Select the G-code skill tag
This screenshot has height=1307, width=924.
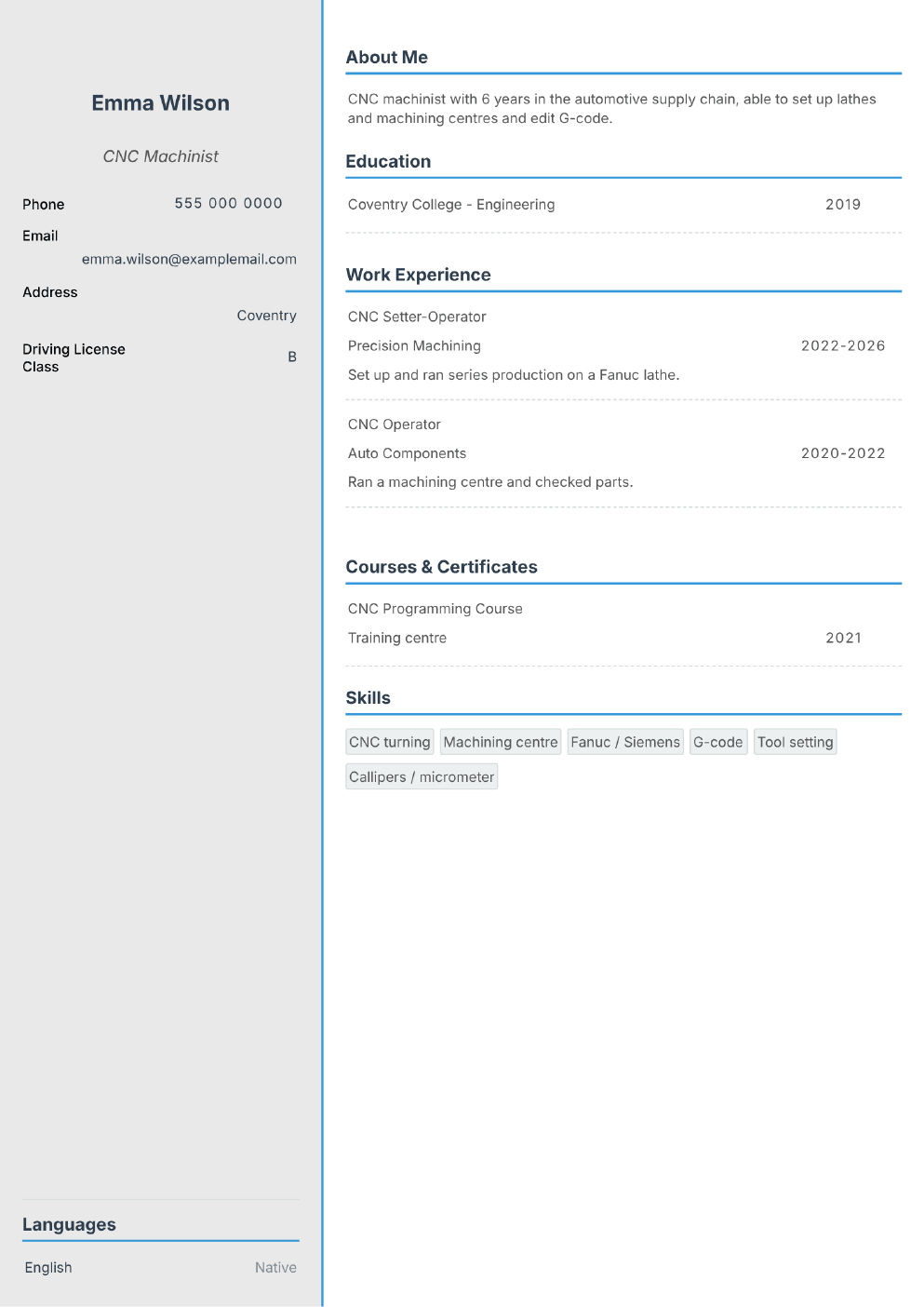click(718, 742)
